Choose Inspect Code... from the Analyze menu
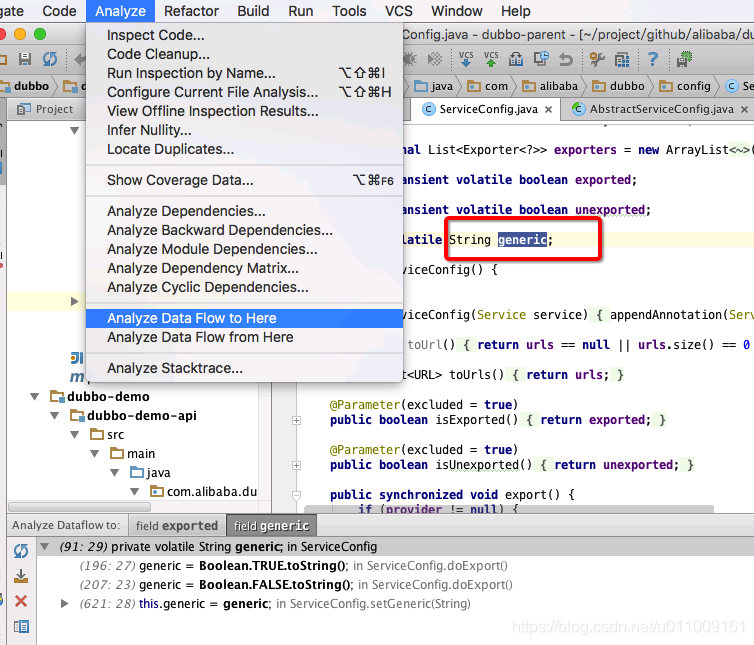Viewport: 754px width, 645px height. [x=155, y=35]
